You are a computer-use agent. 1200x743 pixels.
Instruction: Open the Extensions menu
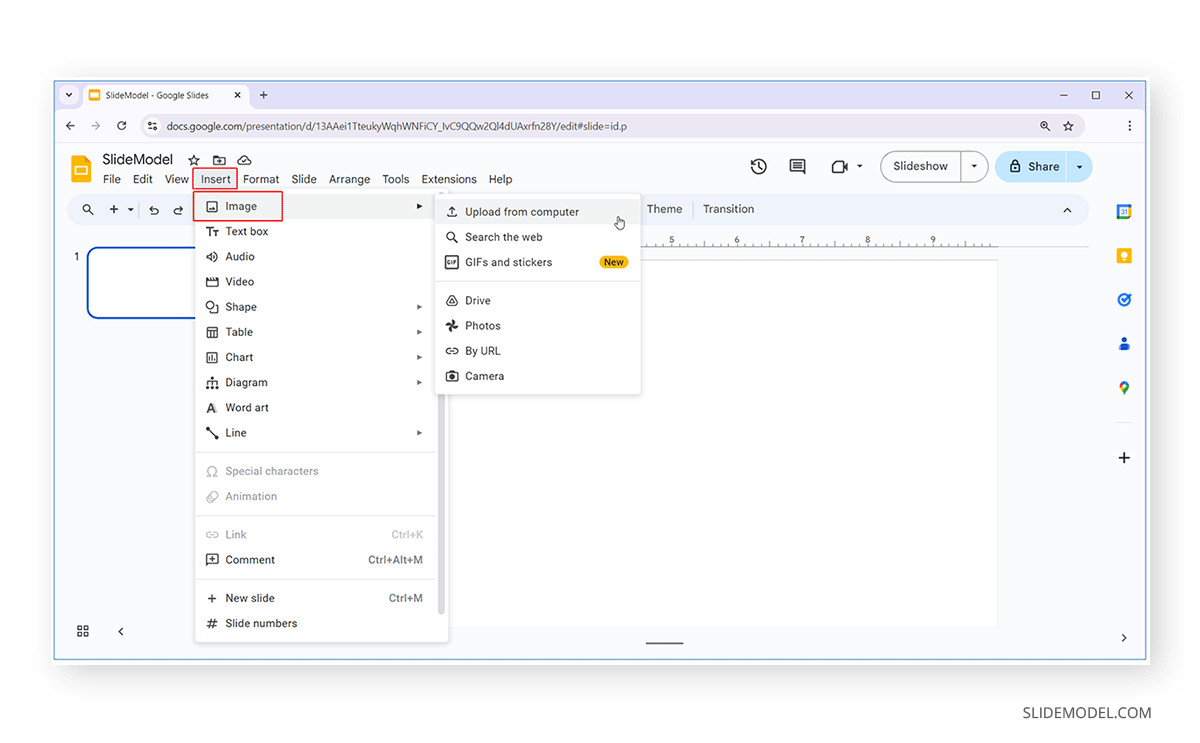coord(449,180)
